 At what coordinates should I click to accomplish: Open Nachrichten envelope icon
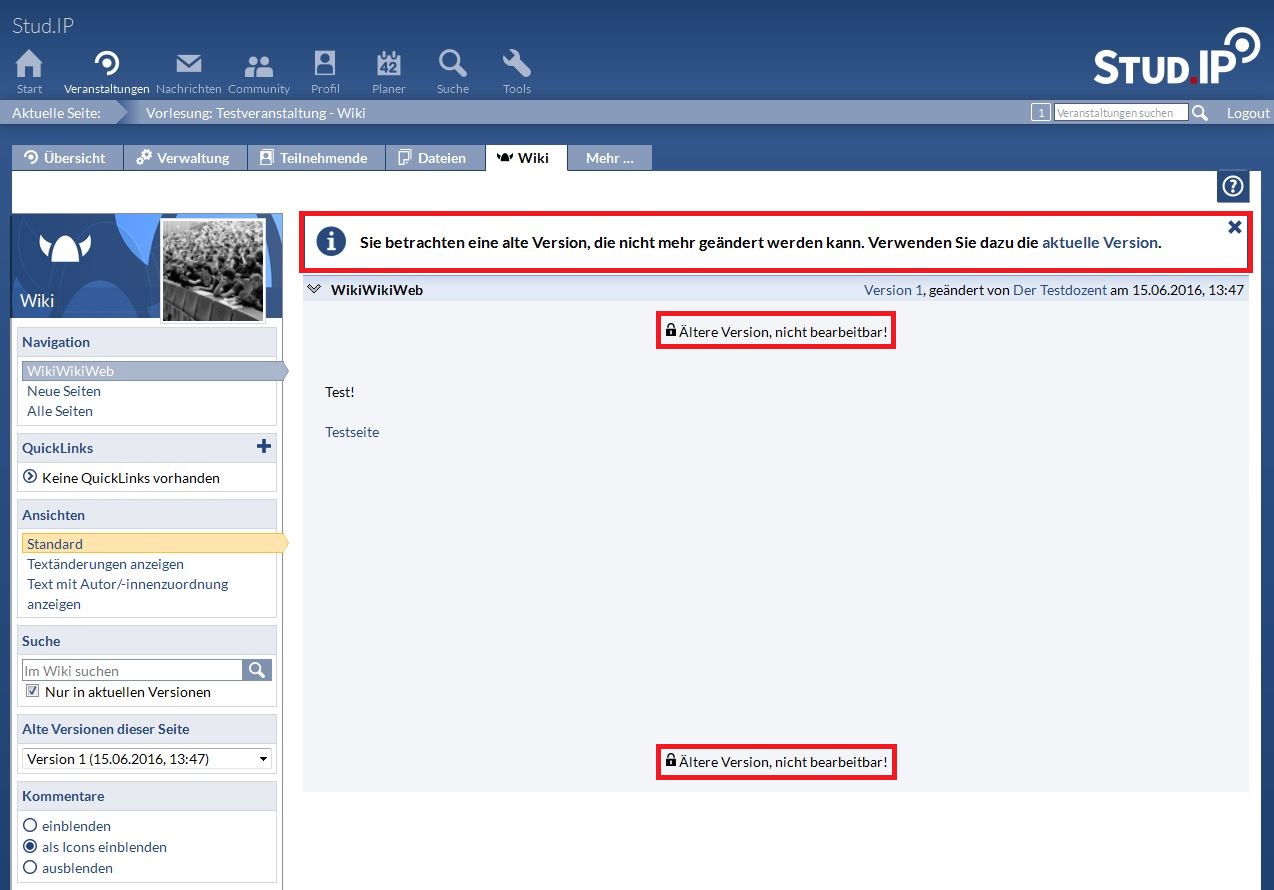pos(188,66)
